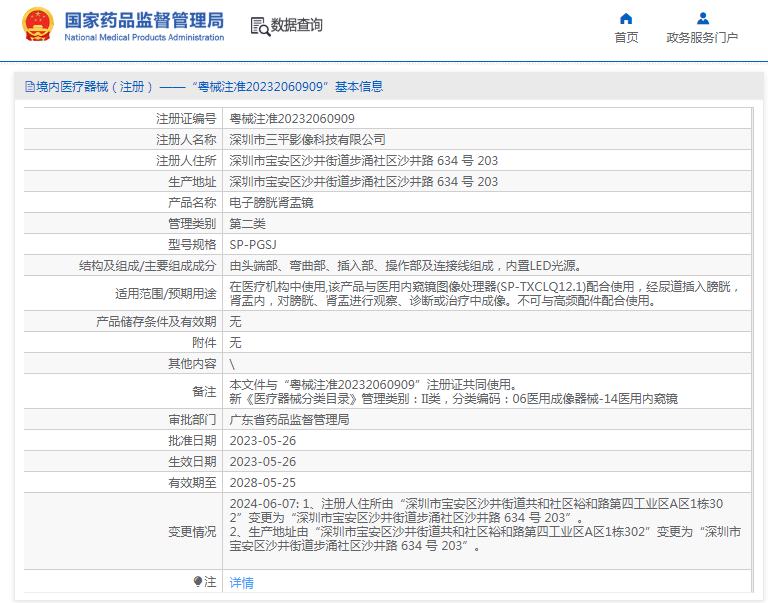Click the 产品名称 row label
This screenshot has height=603, width=768.
[192, 203]
